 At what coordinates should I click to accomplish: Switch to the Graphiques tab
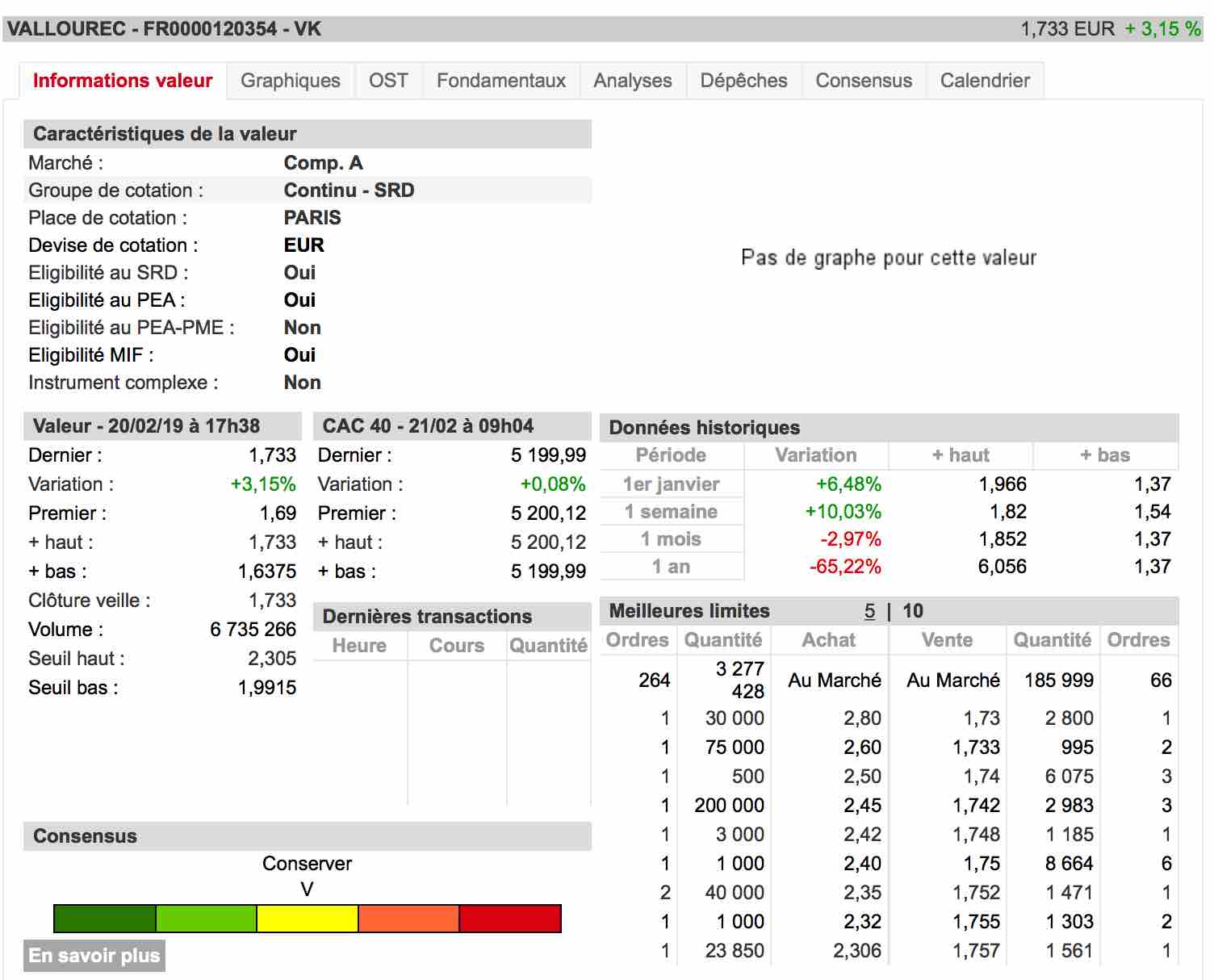pyautogui.click(x=291, y=81)
